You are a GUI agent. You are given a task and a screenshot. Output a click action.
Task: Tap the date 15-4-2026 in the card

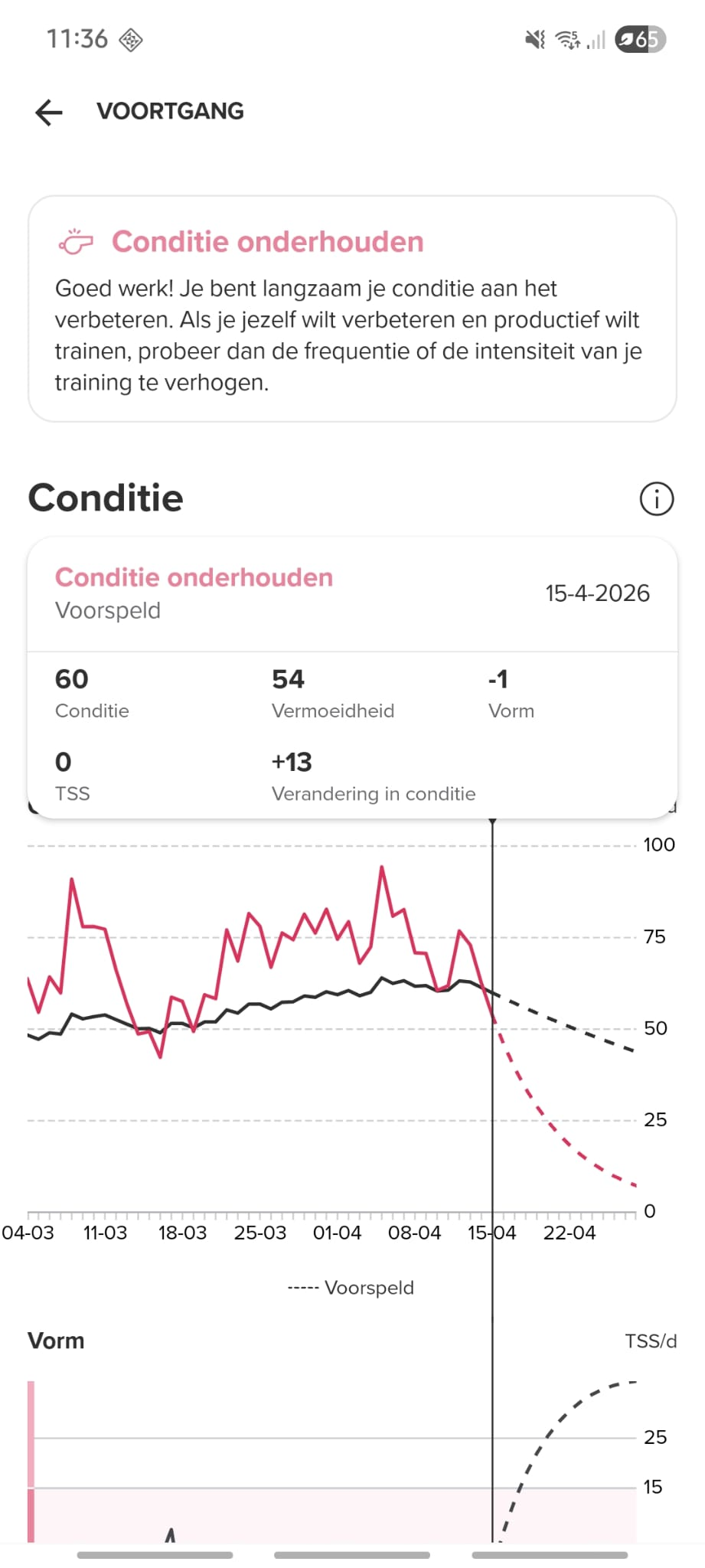pos(597,593)
